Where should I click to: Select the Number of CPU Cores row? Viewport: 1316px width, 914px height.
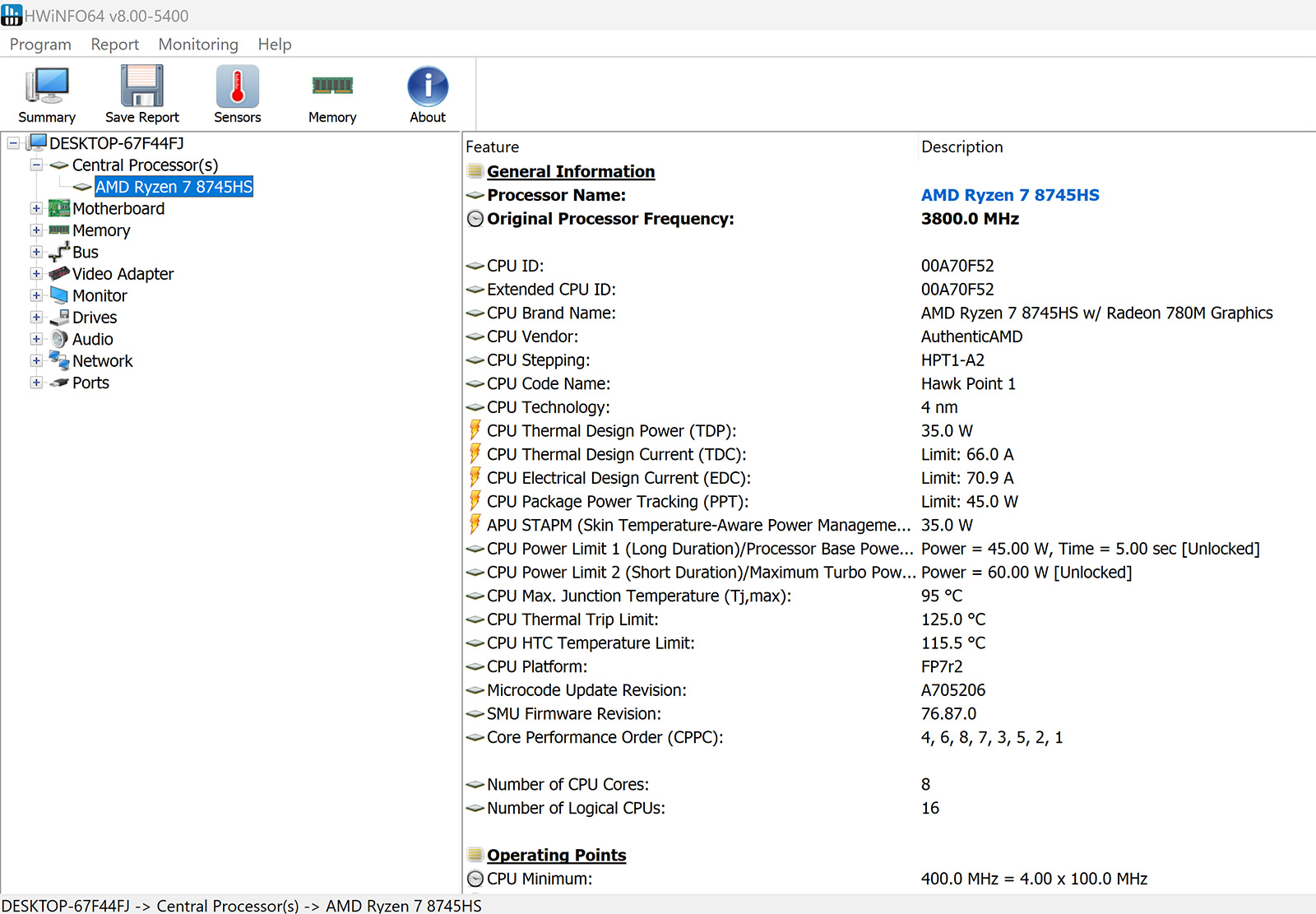[x=888, y=784]
